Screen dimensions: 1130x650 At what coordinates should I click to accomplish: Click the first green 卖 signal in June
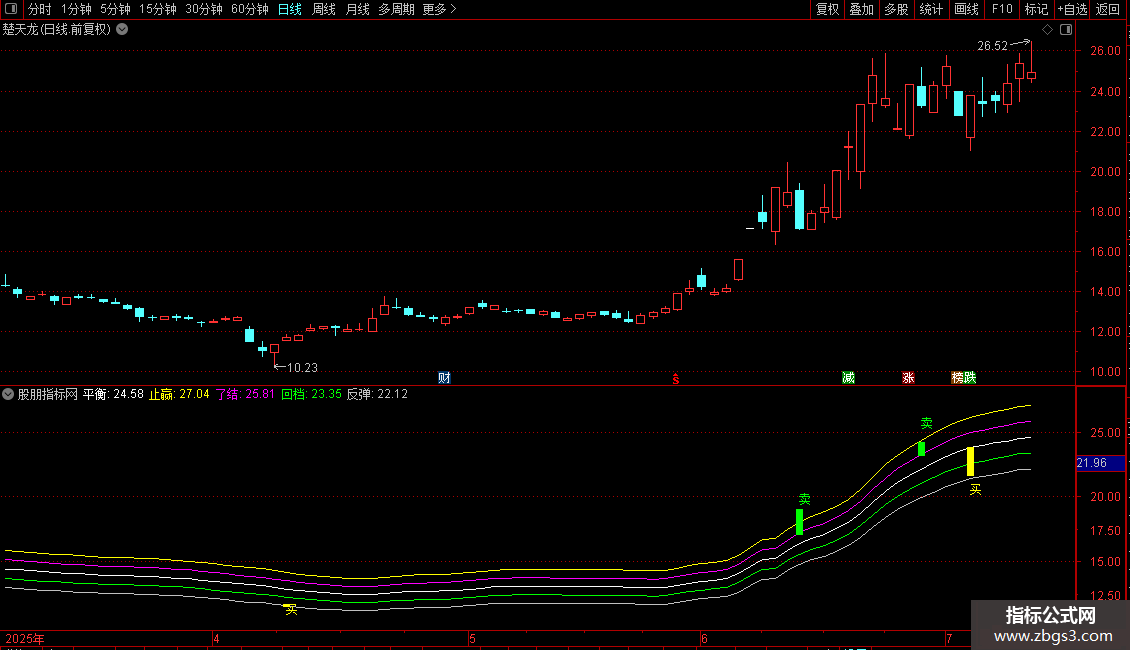pyautogui.click(x=804, y=499)
